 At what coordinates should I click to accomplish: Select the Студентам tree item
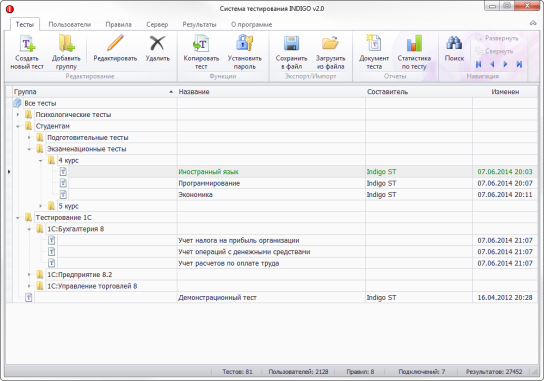[x=52, y=126]
